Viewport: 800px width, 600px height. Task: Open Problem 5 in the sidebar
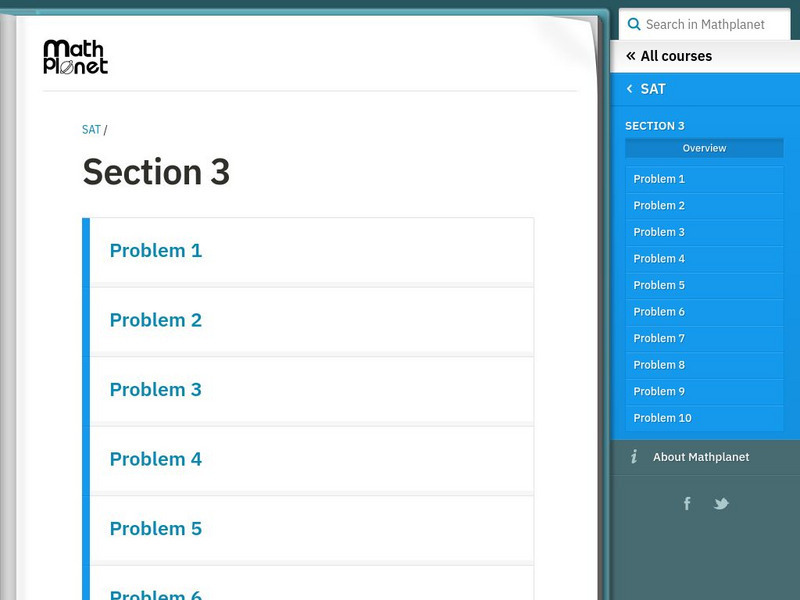click(704, 285)
